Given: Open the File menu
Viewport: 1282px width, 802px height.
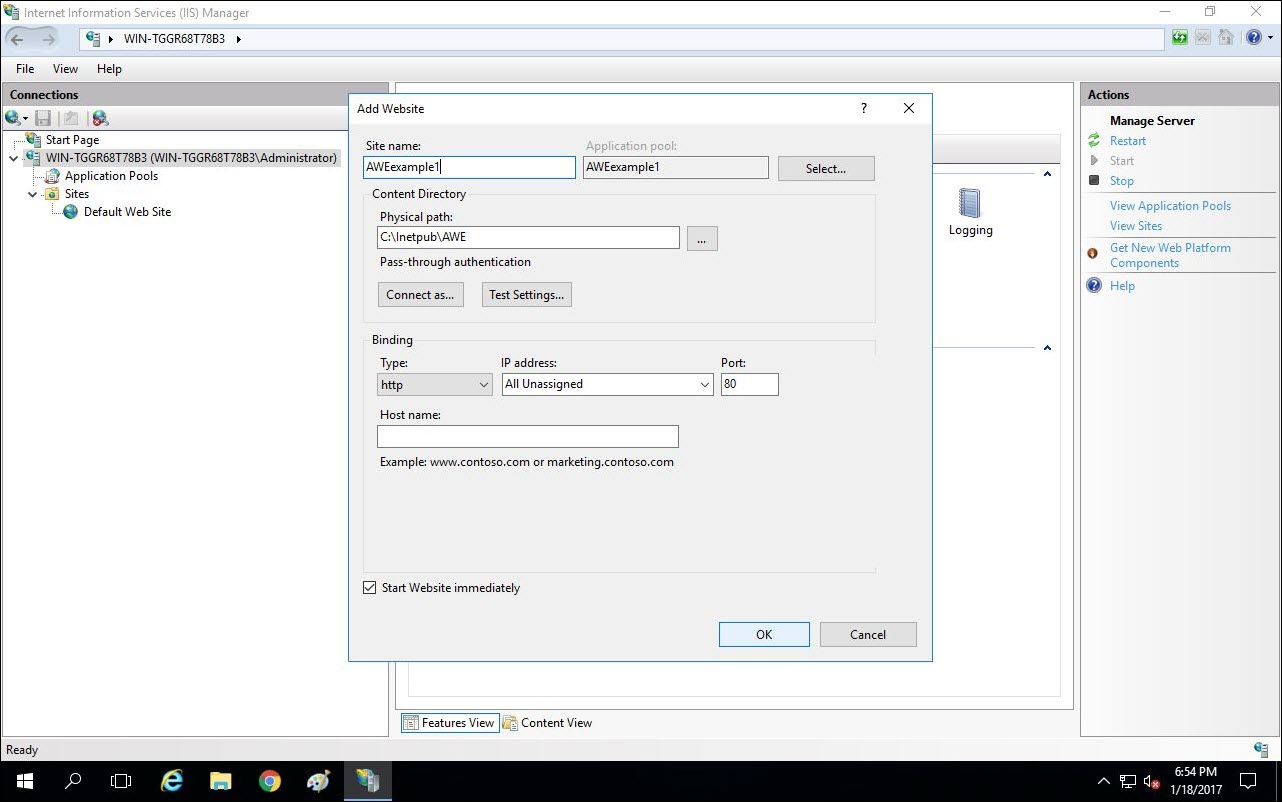Looking at the screenshot, I should tap(25, 69).
